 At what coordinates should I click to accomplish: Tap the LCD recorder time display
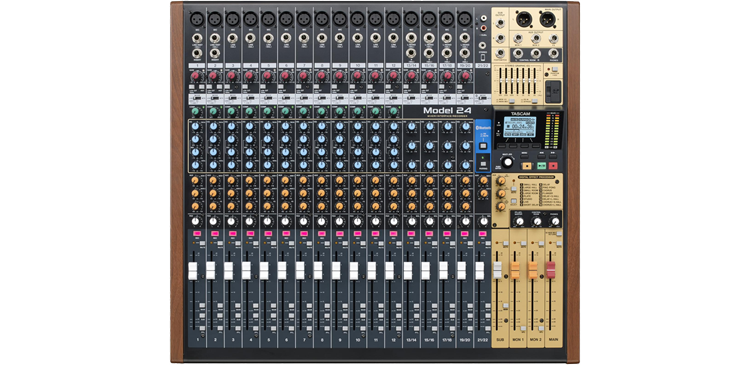[x=519, y=127]
